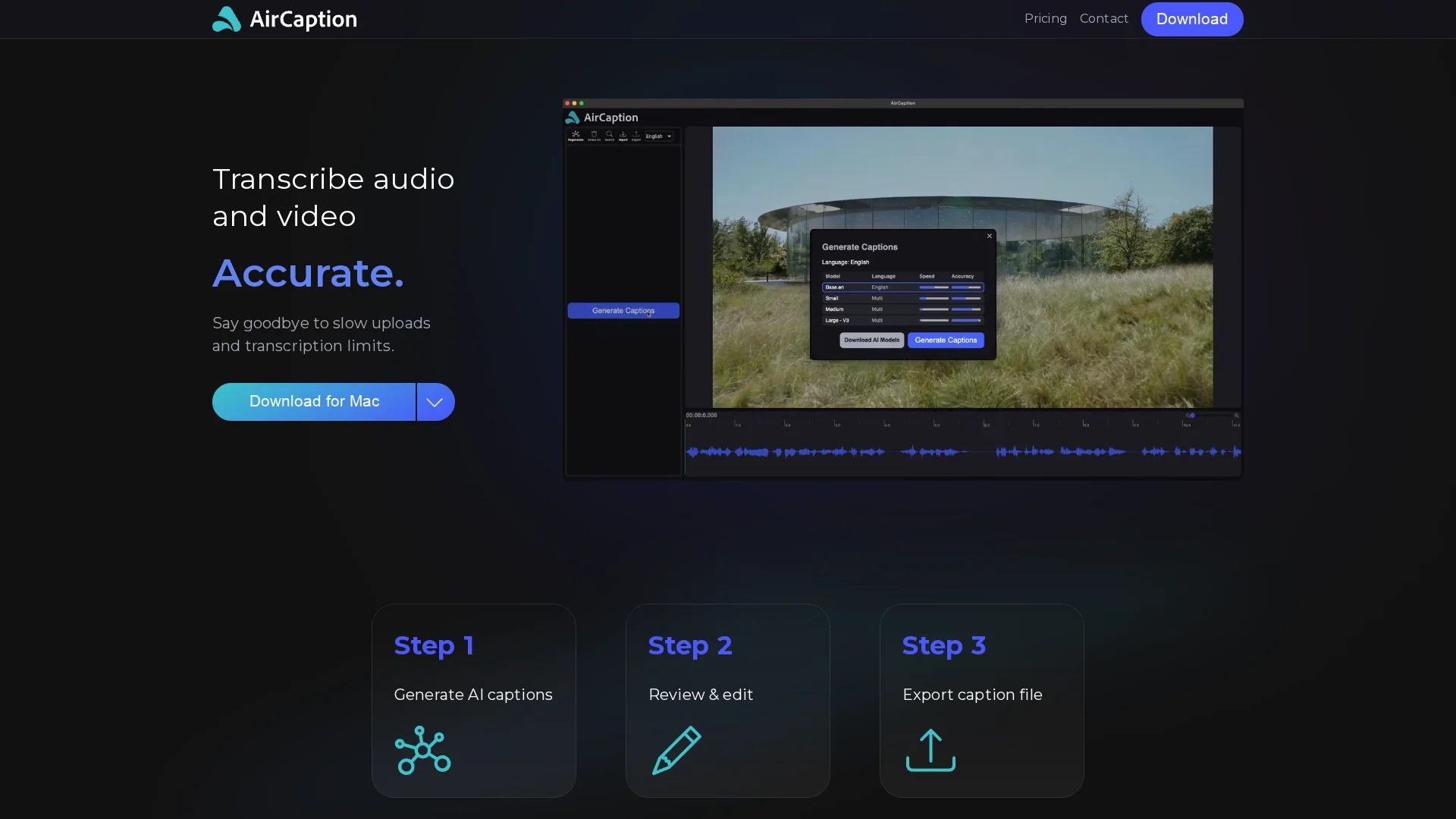This screenshot has height=819, width=1456.
Task: Click the Review & edit text
Action: (701, 695)
